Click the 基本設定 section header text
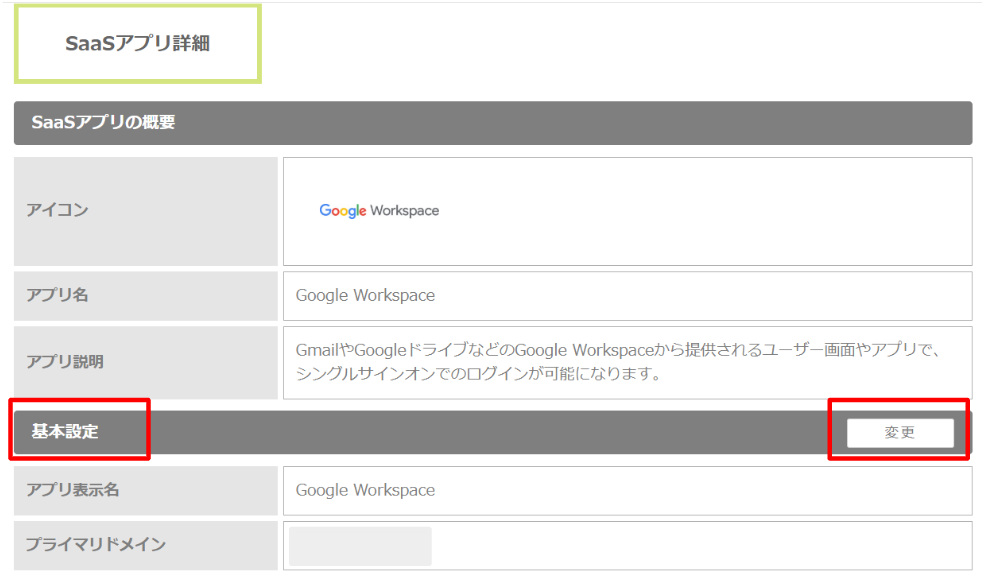This screenshot has width=982, height=577. 63,432
